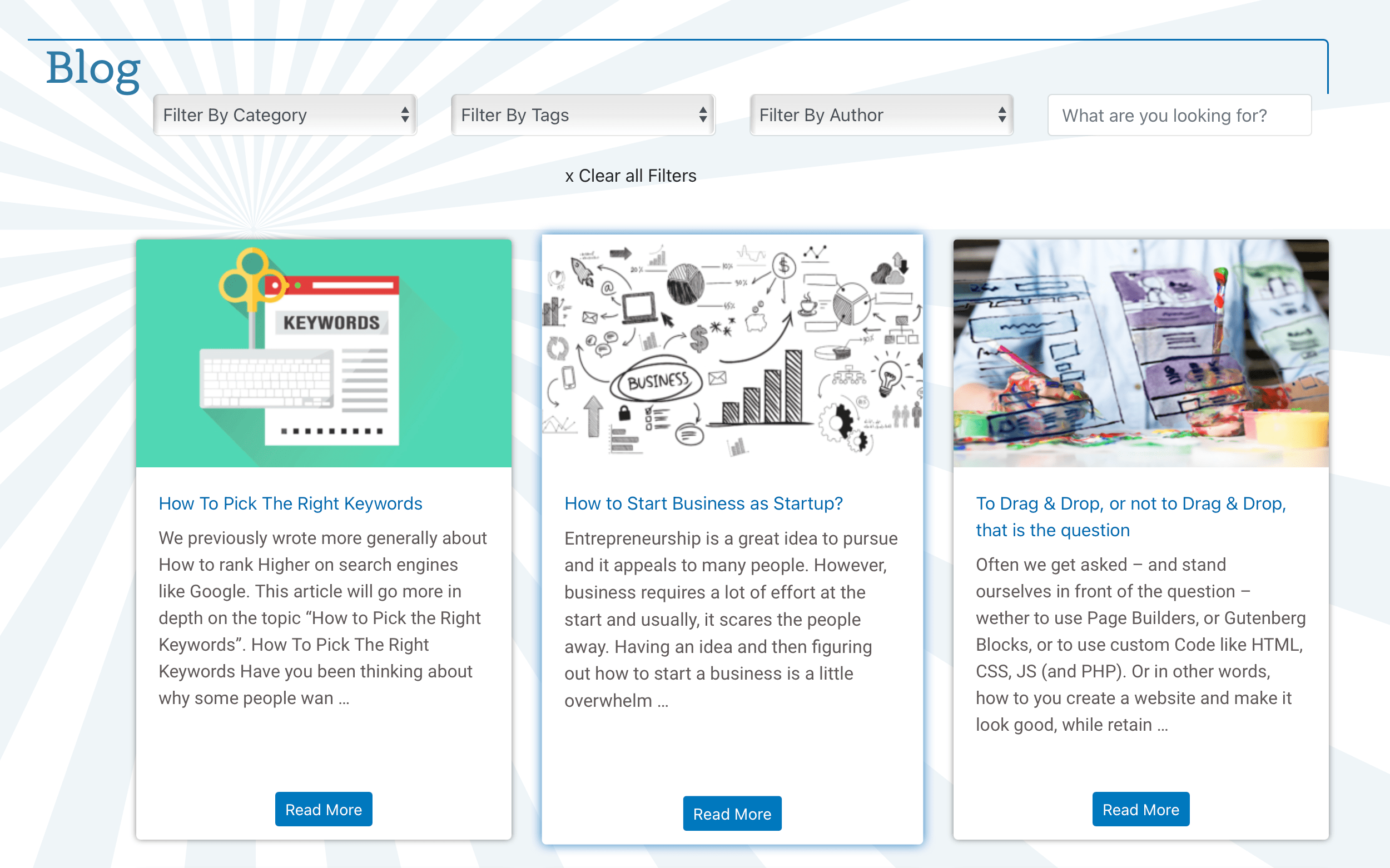Open the Filter By Author dropdown
The height and width of the screenshot is (868, 1390).
click(x=882, y=115)
